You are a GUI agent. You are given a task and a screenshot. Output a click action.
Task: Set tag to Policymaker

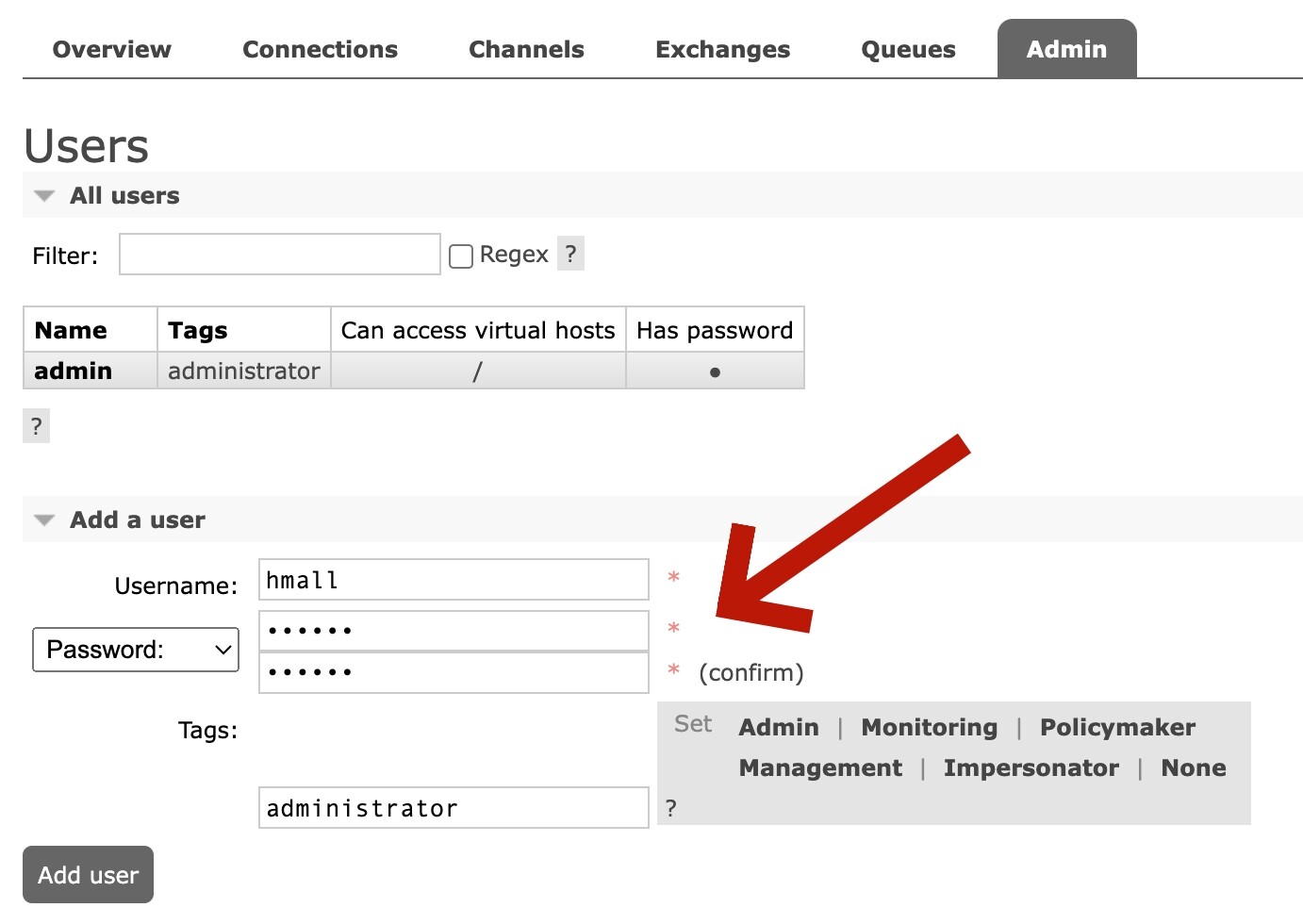point(1117,727)
